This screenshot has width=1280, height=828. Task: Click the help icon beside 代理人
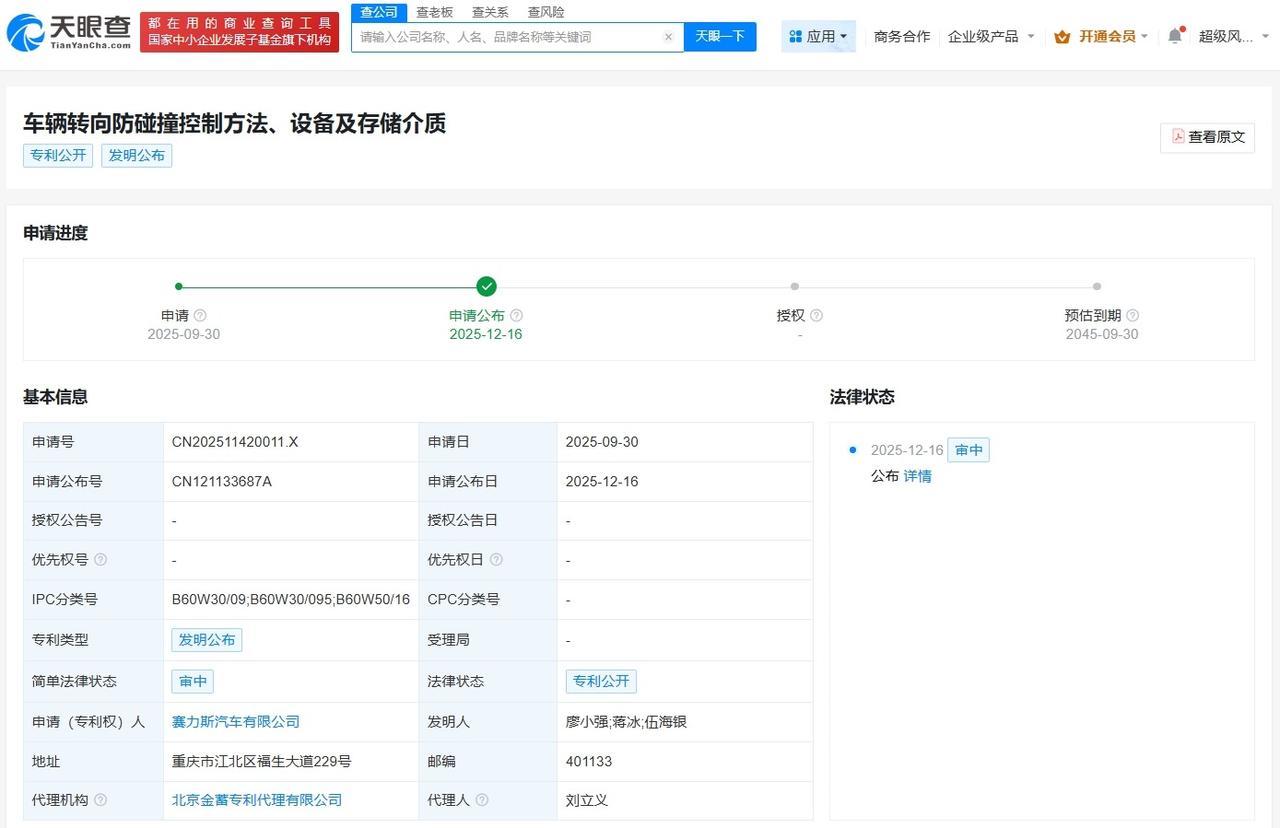[482, 800]
